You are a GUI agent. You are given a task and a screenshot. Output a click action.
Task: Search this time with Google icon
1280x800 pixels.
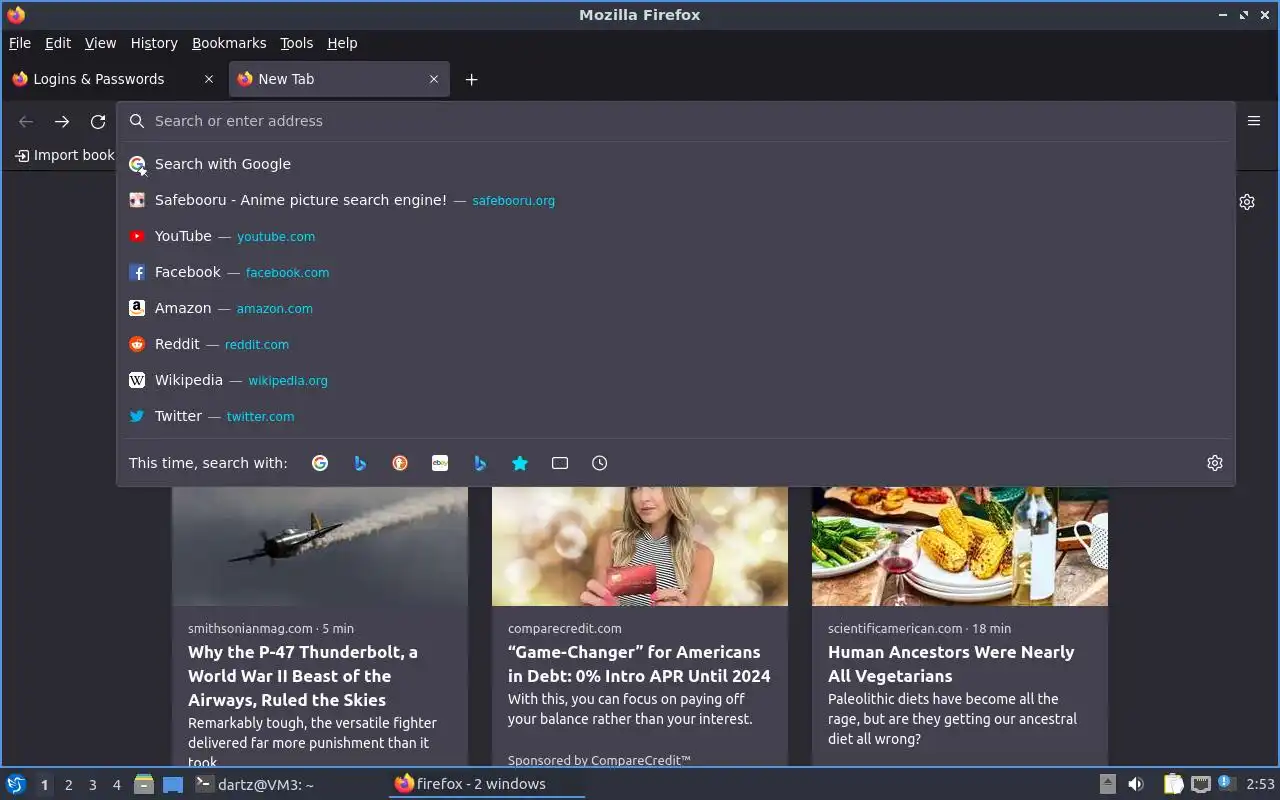[x=320, y=463]
